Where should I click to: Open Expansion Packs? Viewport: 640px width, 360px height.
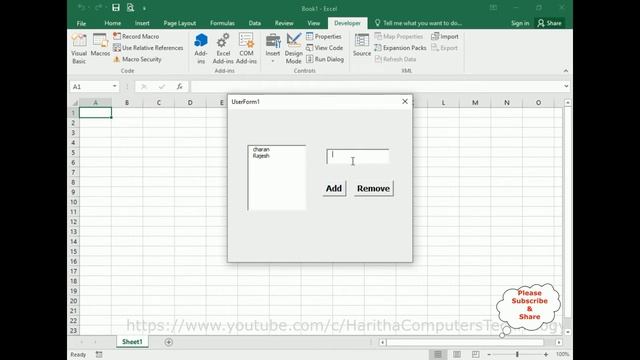coord(400,48)
